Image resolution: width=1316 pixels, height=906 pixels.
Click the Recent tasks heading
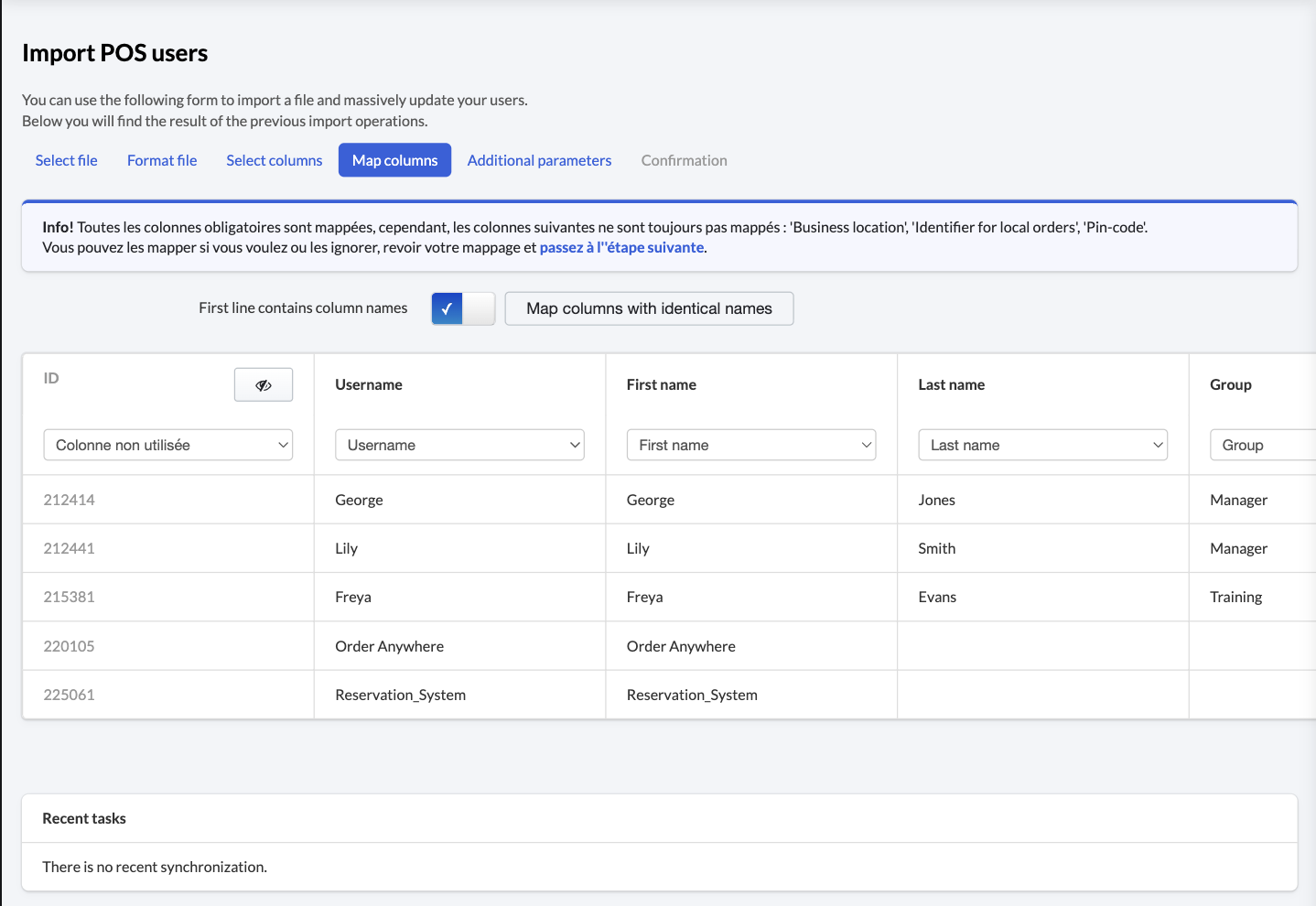pos(84,818)
